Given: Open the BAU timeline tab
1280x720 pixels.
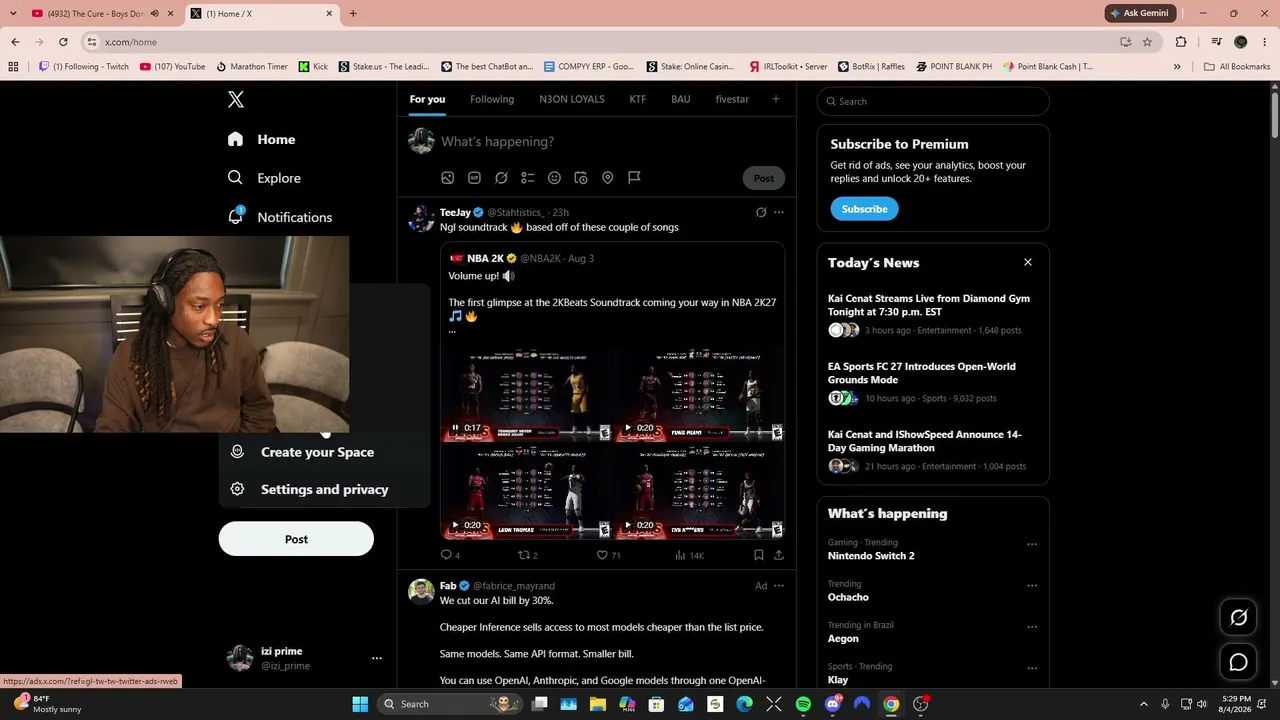Looking at the screenshot, I should 681,99.
